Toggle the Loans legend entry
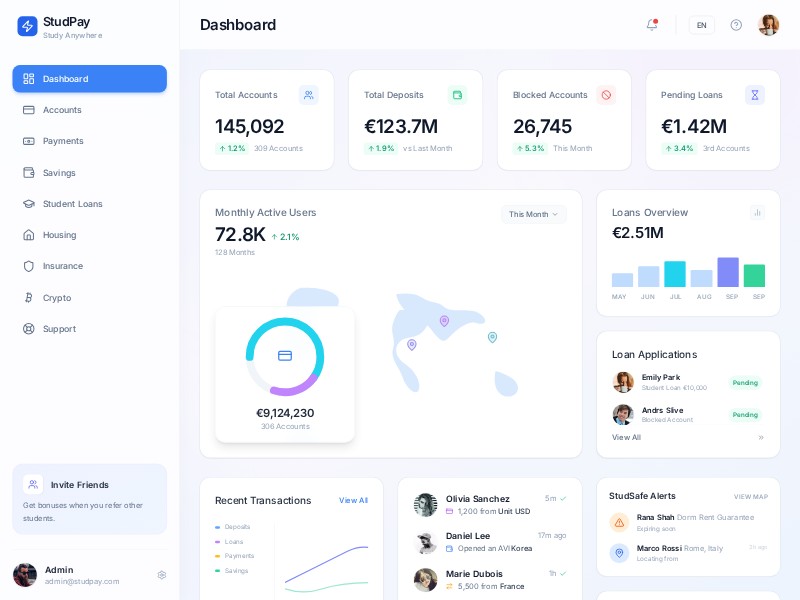 click(x=228, y=541)
